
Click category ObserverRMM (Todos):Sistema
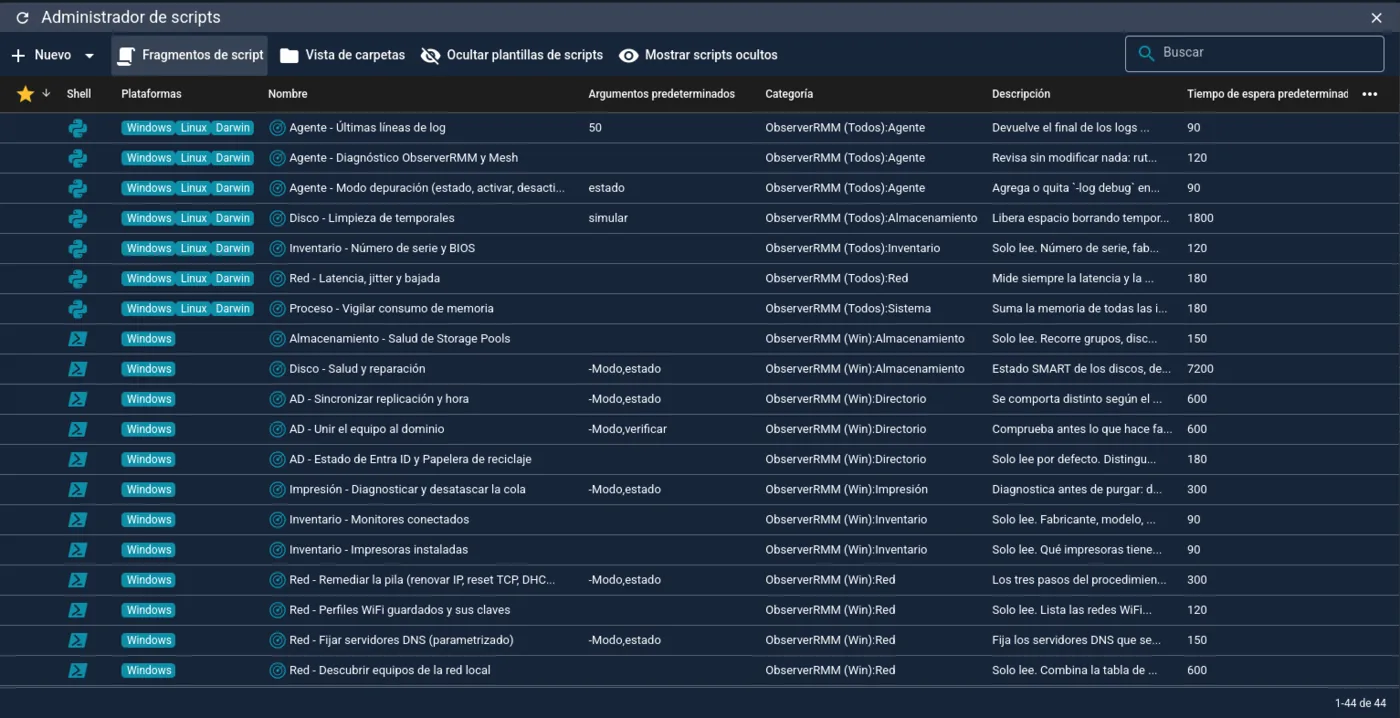click(x=848, y=309)
